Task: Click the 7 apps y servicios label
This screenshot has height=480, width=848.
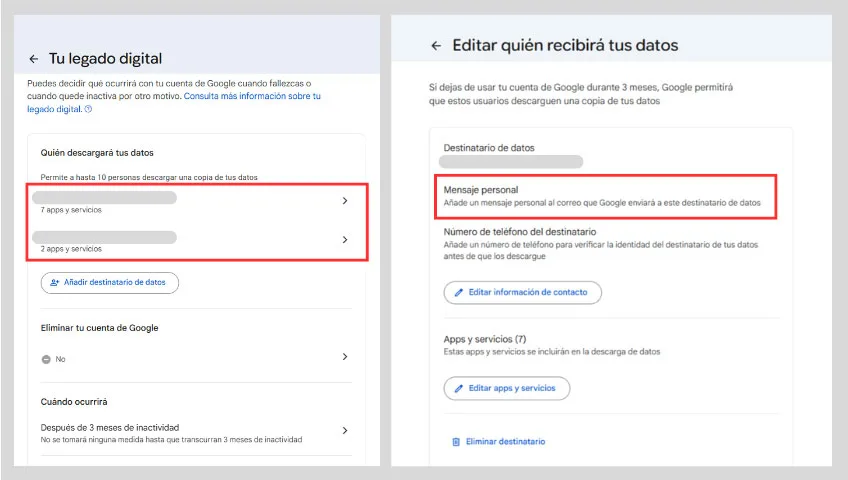Action: (71, 210)
